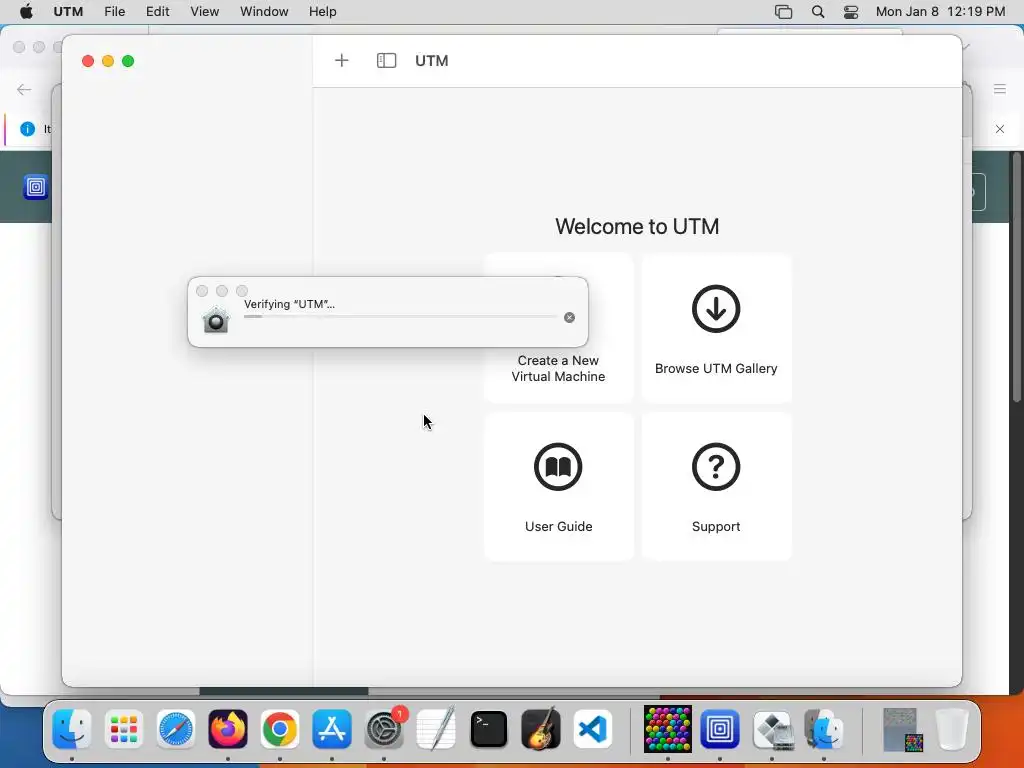Open the View menu
Image resolution: width=1024 pixels, height=768 pixels.
click(204, 12)
